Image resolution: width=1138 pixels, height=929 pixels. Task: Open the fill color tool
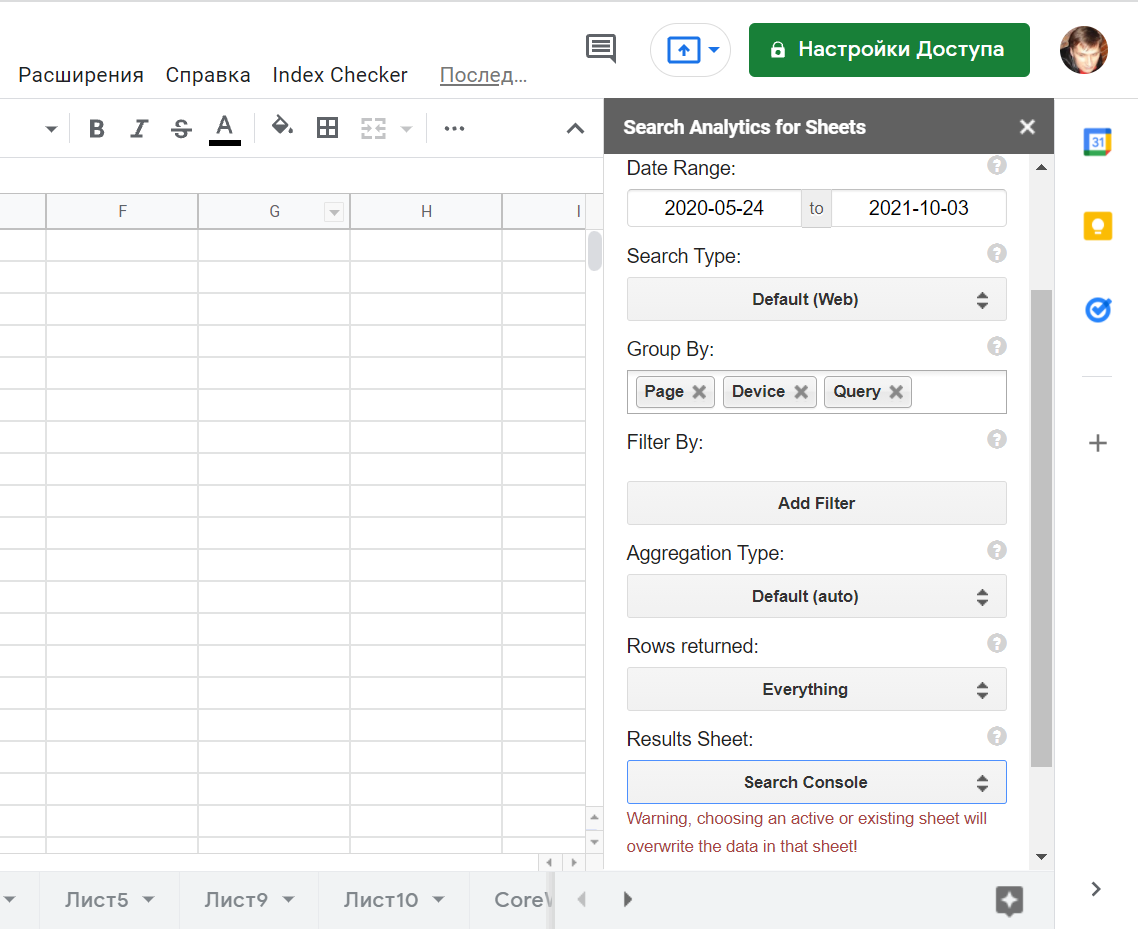click(282, 127)
